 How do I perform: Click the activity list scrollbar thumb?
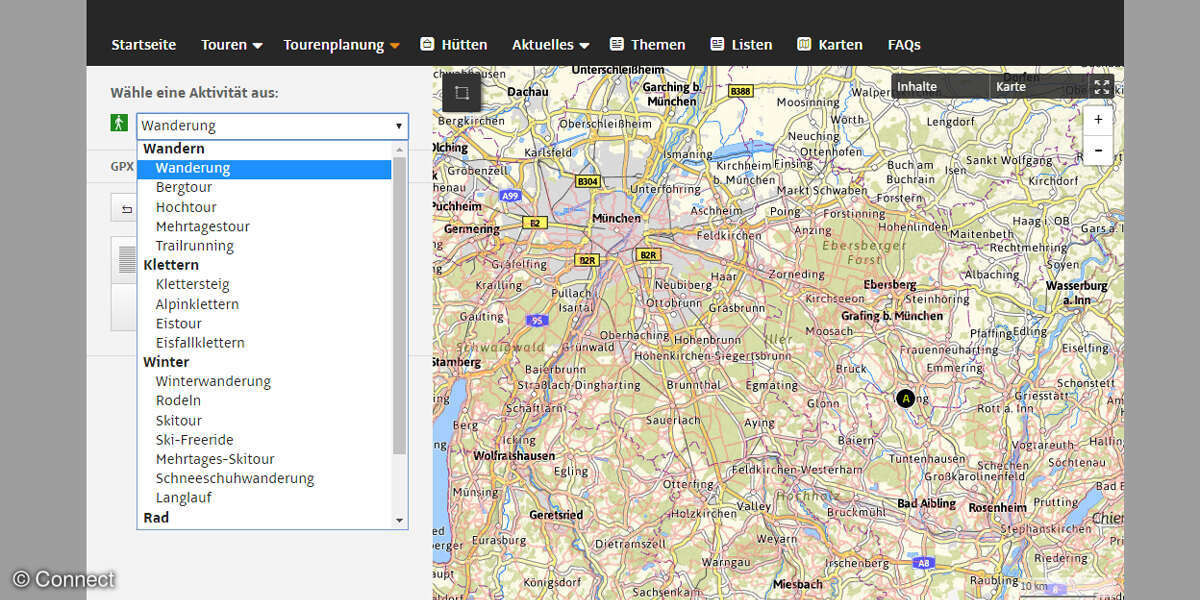point(400,305)
